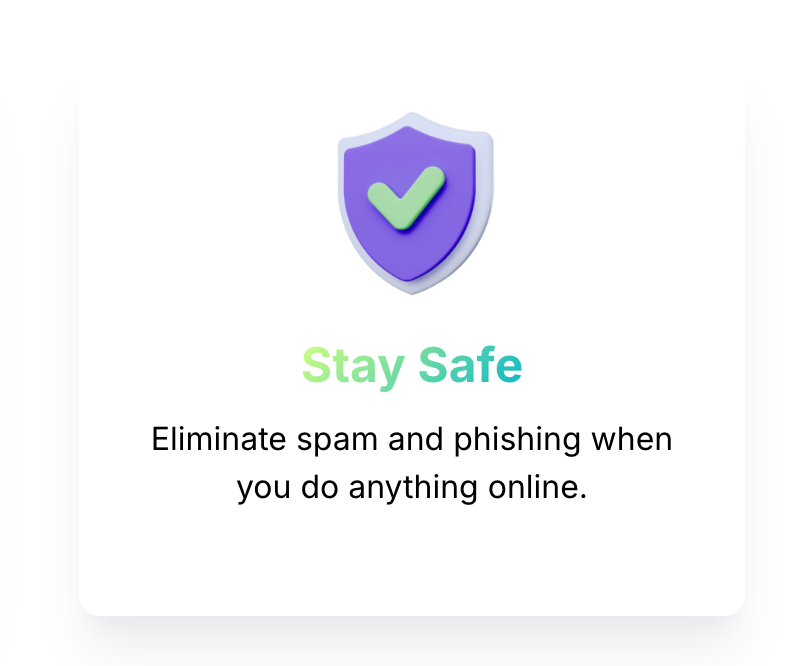Click the word "you" starting the second line
Image resolution: width=786 pixels, height=666 pixels.
pos(263,490)
